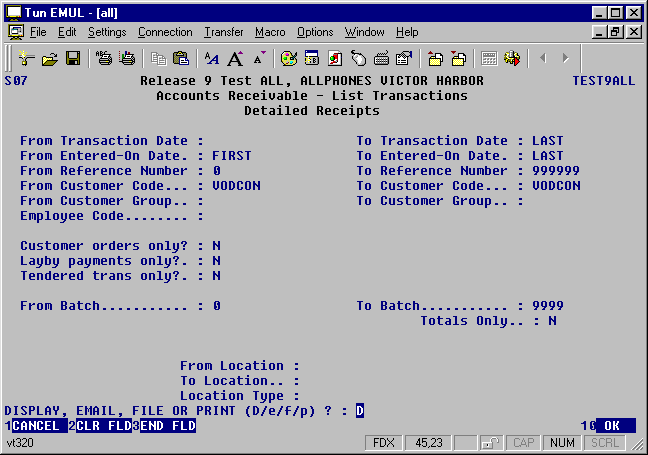Open the Transfer menu

coord(223,32)
